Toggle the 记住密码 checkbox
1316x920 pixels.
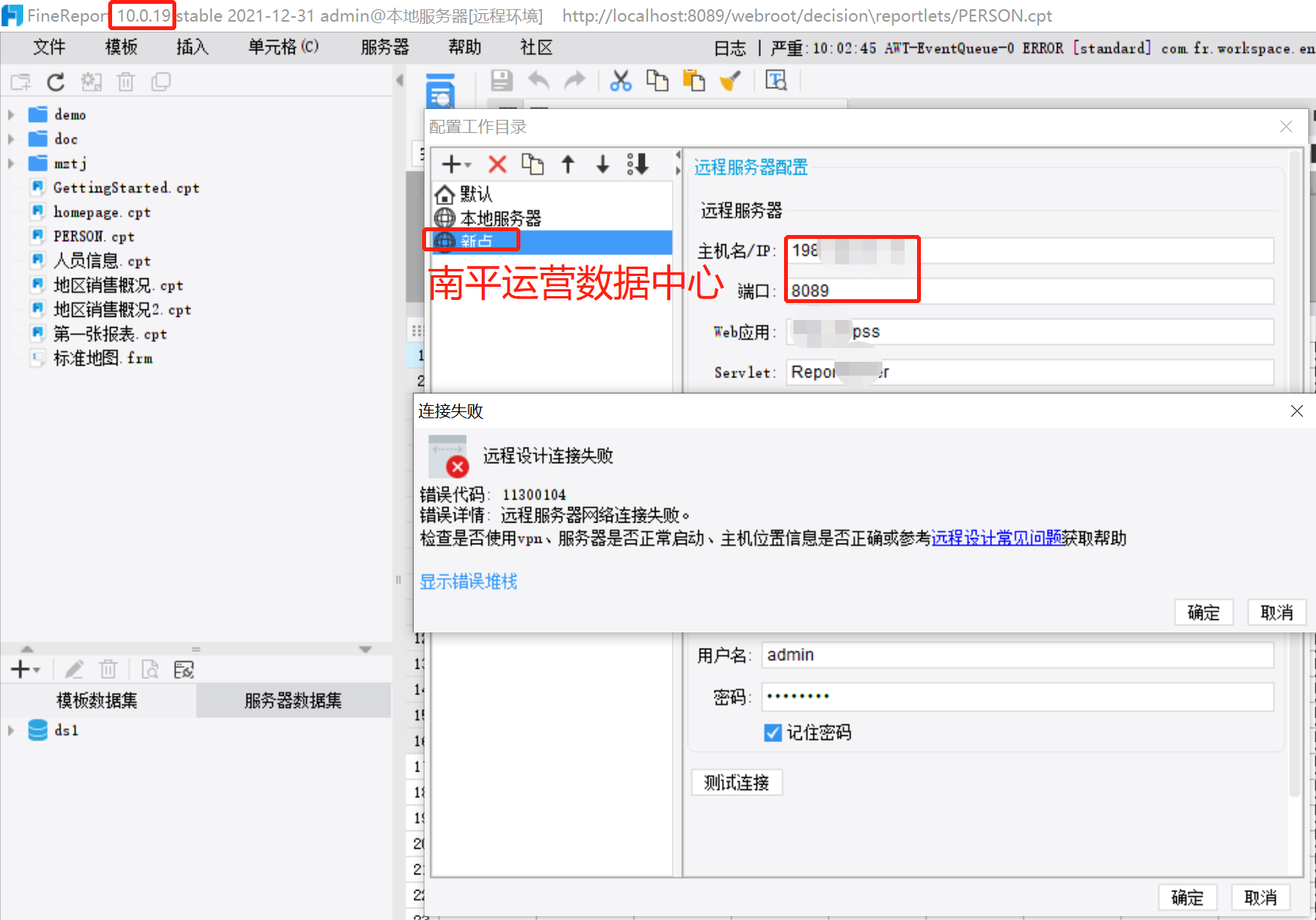[772, 733]
